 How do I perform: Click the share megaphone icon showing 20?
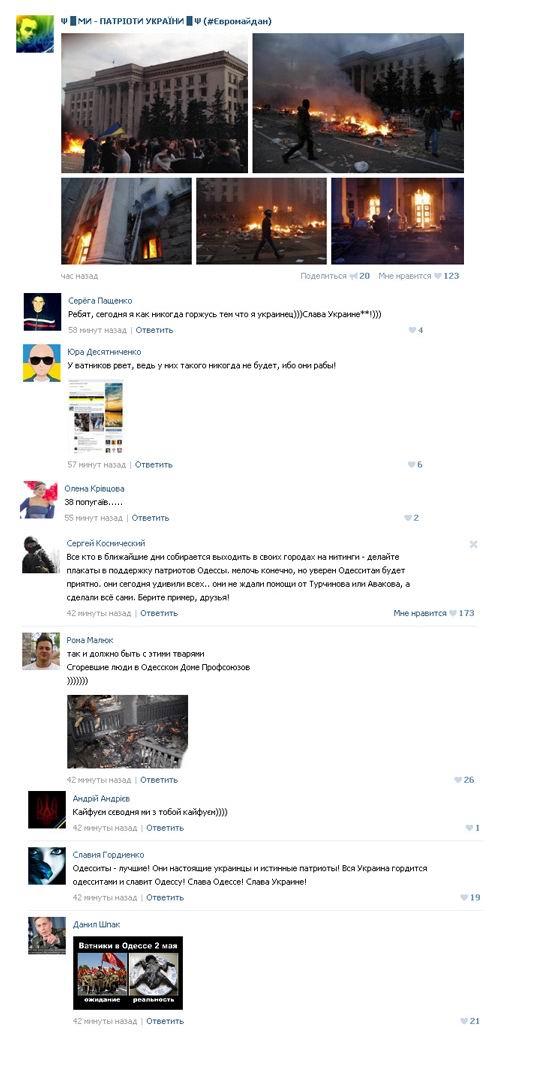pyautogui.click(x=353, y=276)
